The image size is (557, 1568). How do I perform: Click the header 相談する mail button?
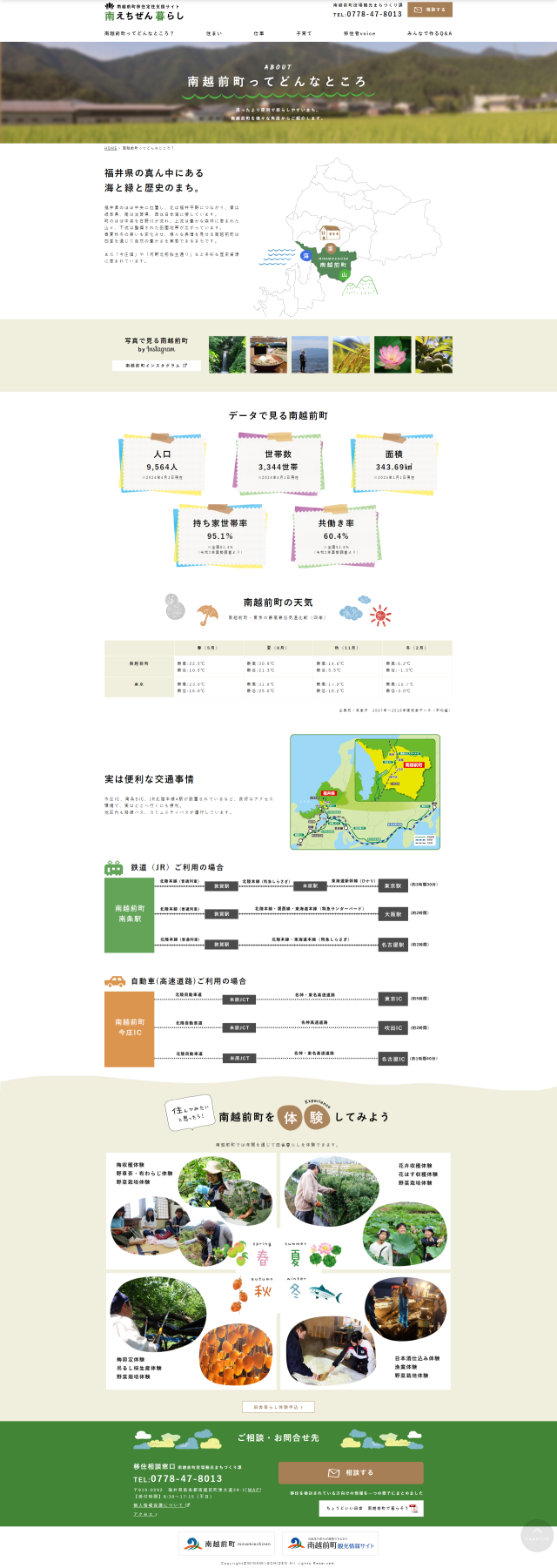pyautogui.click(x=430, y=10)
